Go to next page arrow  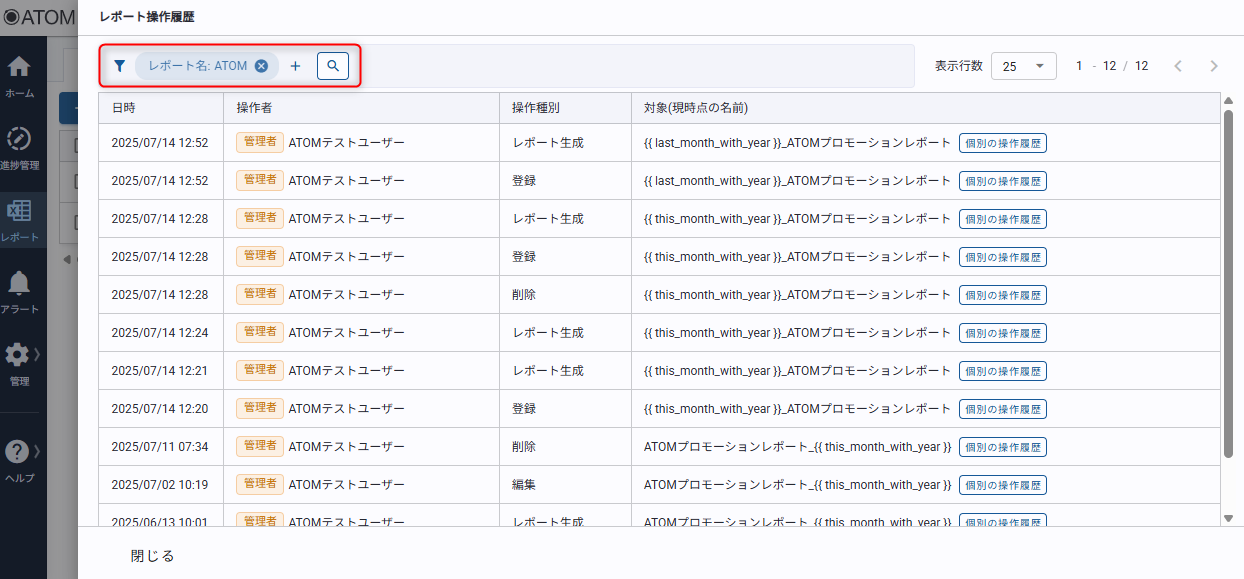coord(1213,66)
